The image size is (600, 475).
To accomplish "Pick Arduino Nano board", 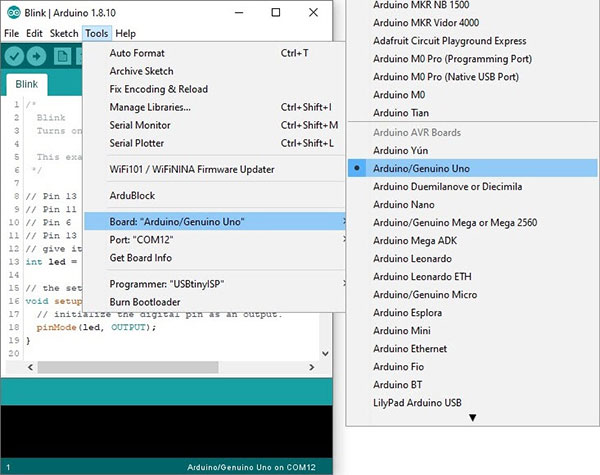I will click(473, 204).
